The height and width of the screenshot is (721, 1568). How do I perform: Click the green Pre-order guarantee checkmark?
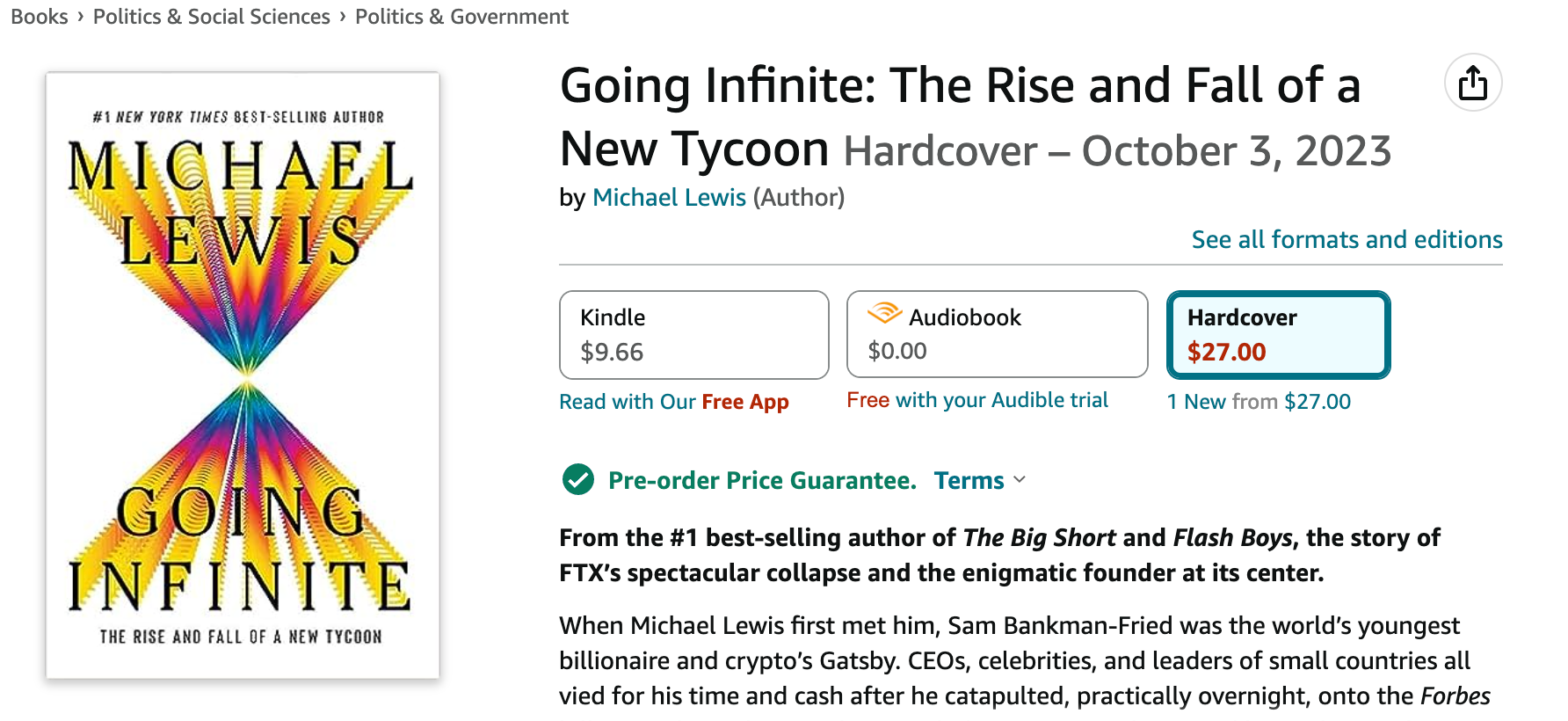pos(578,480)
